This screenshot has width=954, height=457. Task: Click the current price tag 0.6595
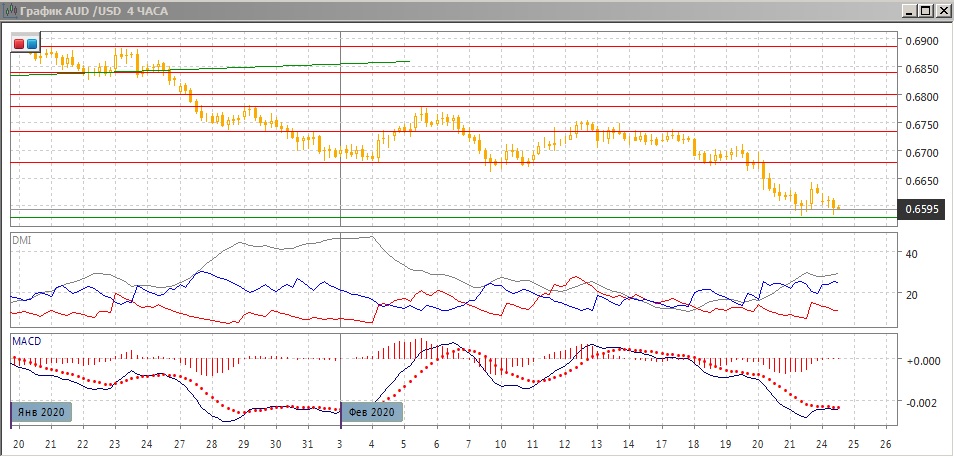921,209
